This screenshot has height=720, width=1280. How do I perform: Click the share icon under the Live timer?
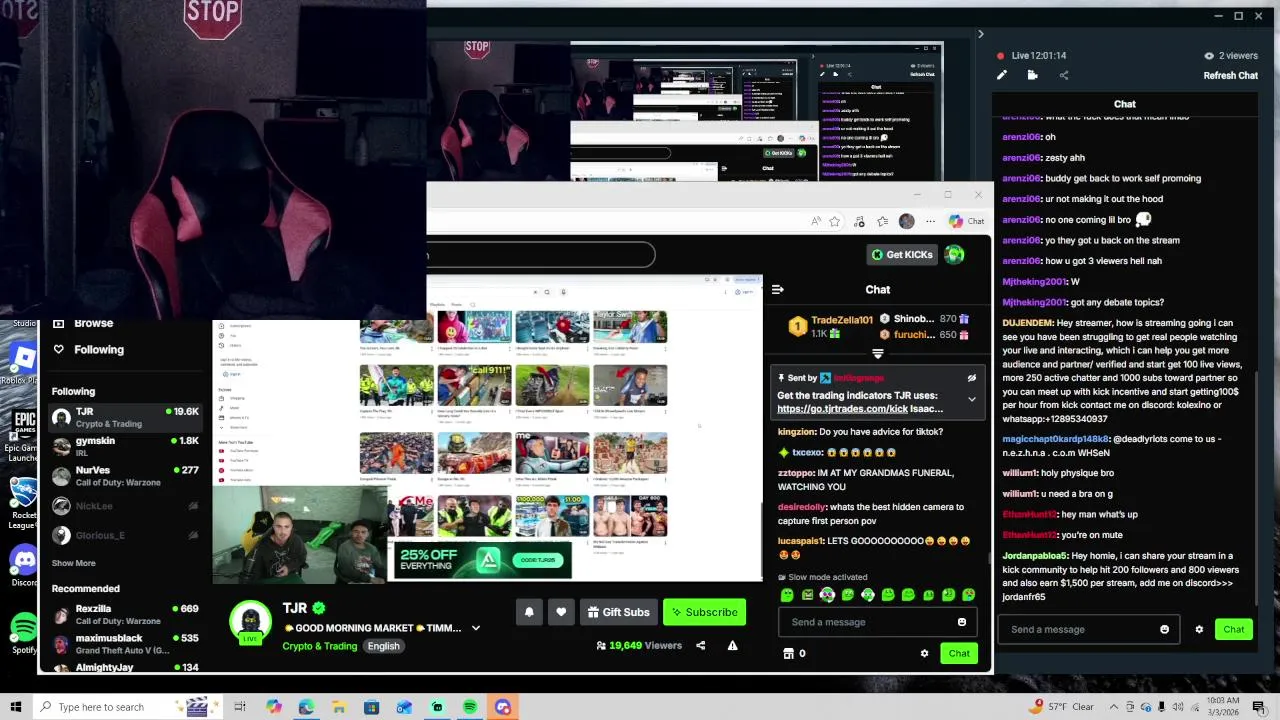pos(1064,75)
